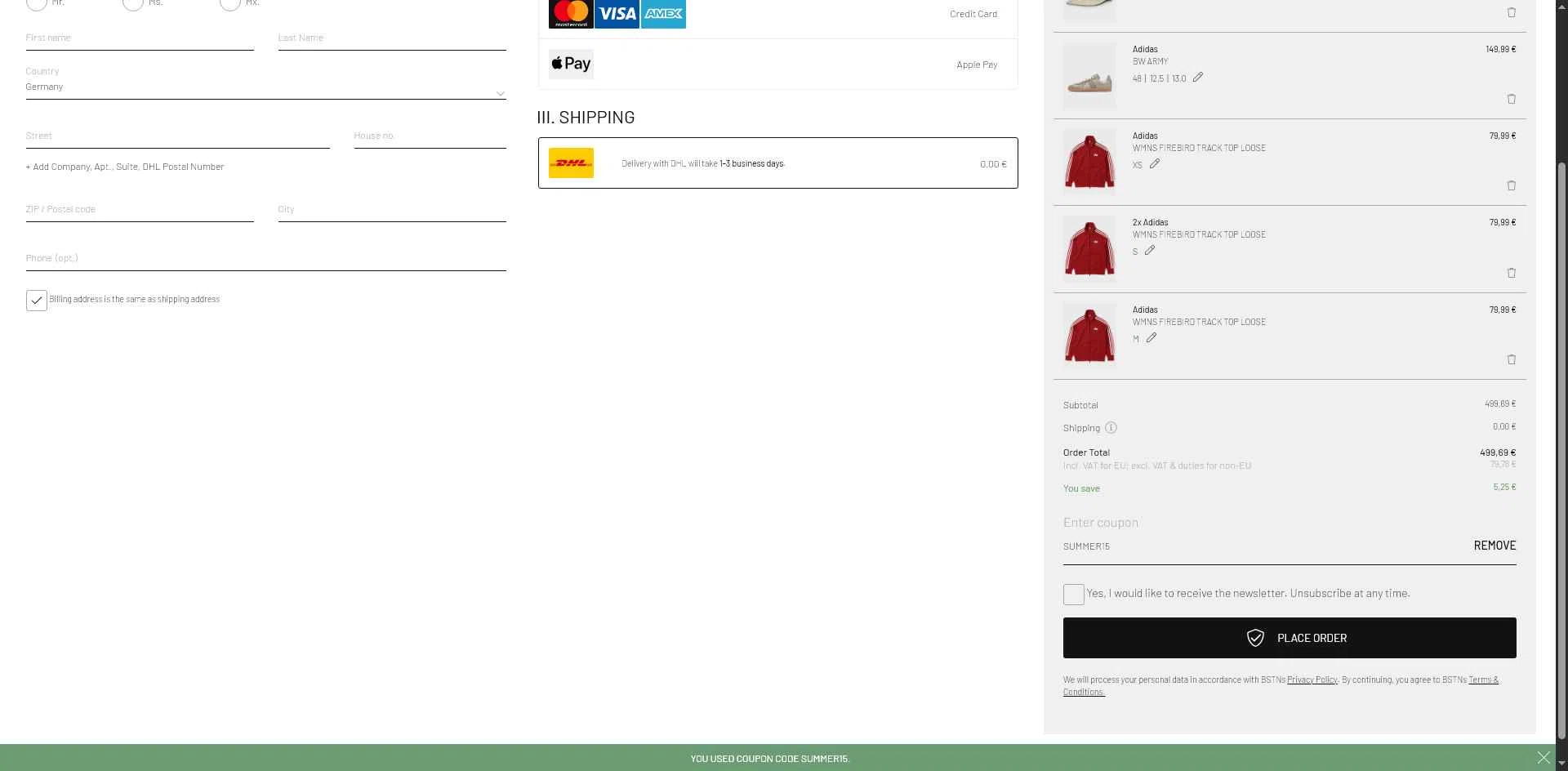Delete the 2x Adidas size S item

1511,273
